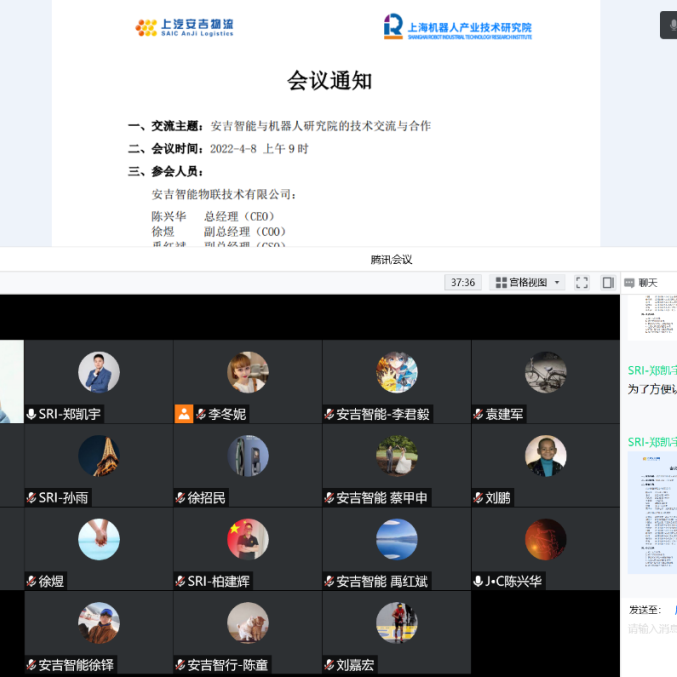This screenshot has width=677, height=677.
Task: Click first SRI-郑凯宇 chat sender name
Action: tap(652, 370)
